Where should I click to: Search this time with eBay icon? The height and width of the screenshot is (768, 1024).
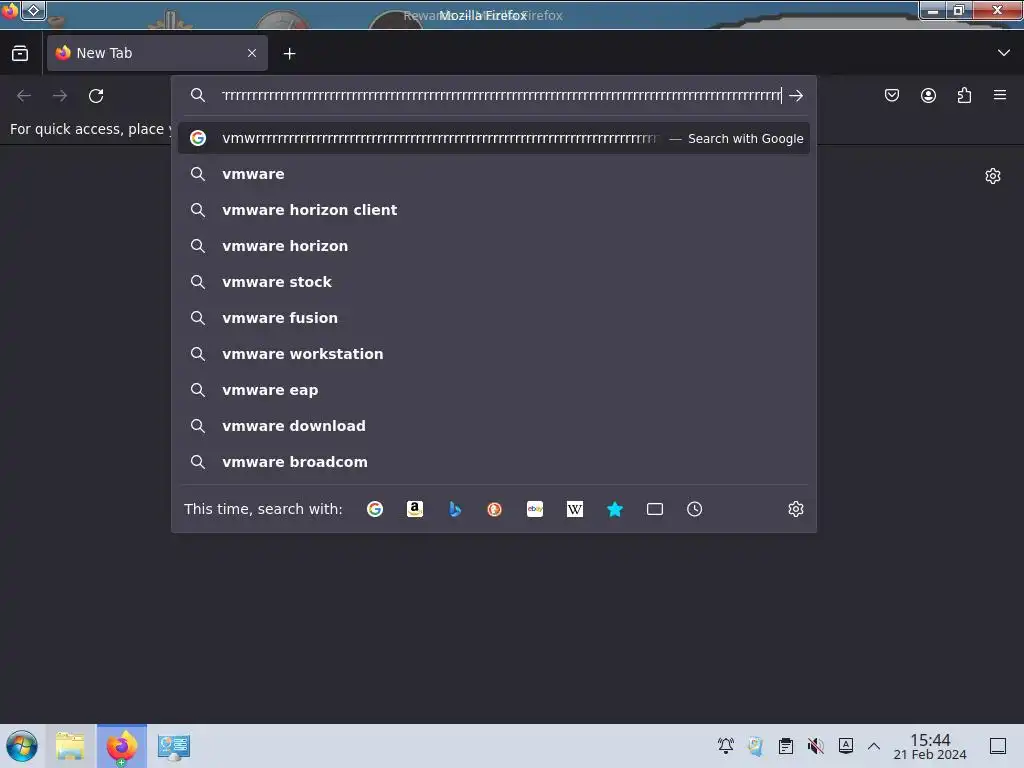(535, 509)
